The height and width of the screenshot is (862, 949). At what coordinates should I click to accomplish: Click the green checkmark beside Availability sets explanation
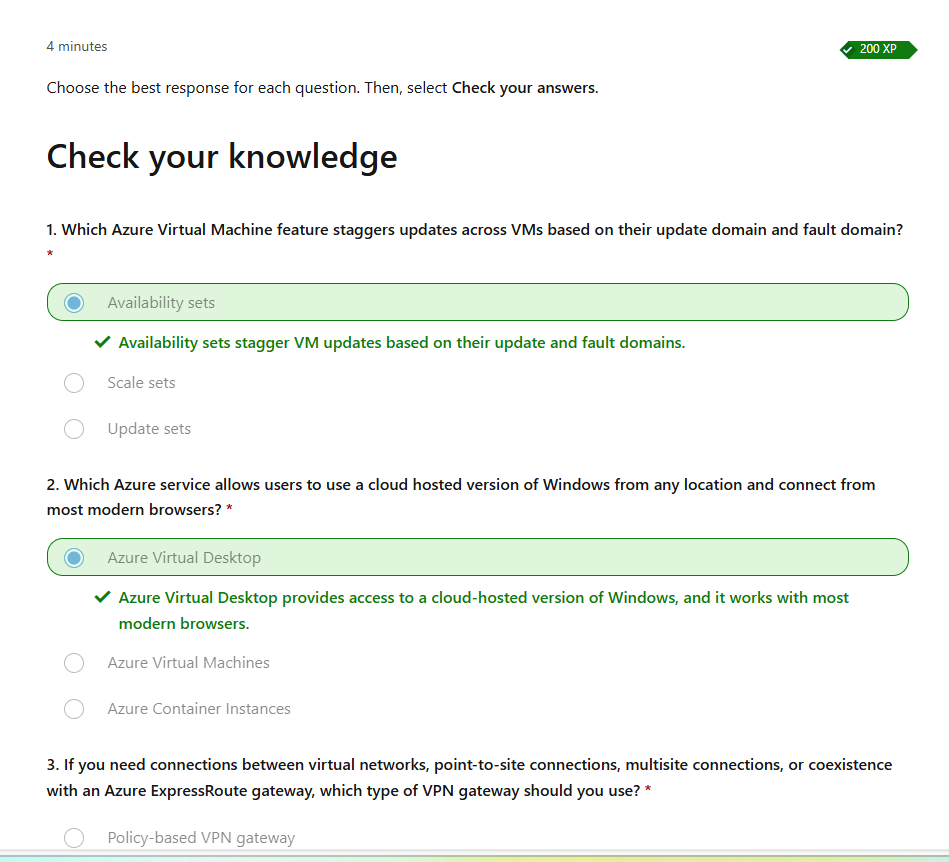pyautogui.click(x=101, y=341)
